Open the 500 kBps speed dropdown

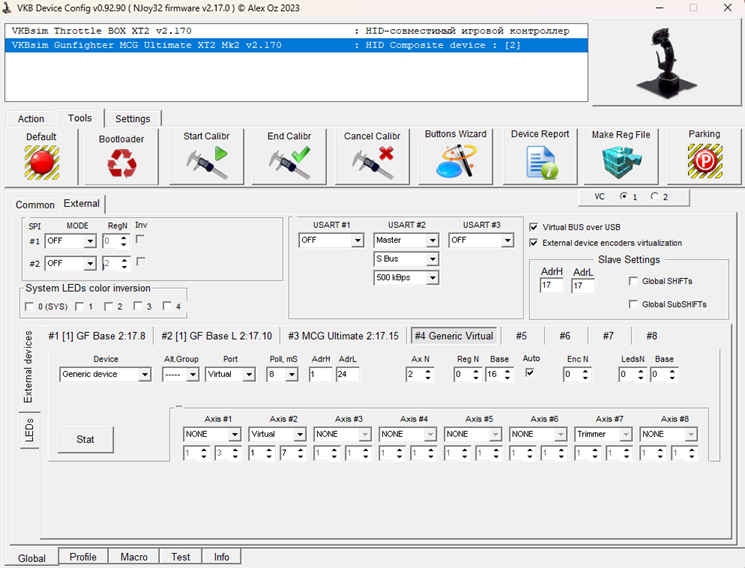(x=432, y=278)
